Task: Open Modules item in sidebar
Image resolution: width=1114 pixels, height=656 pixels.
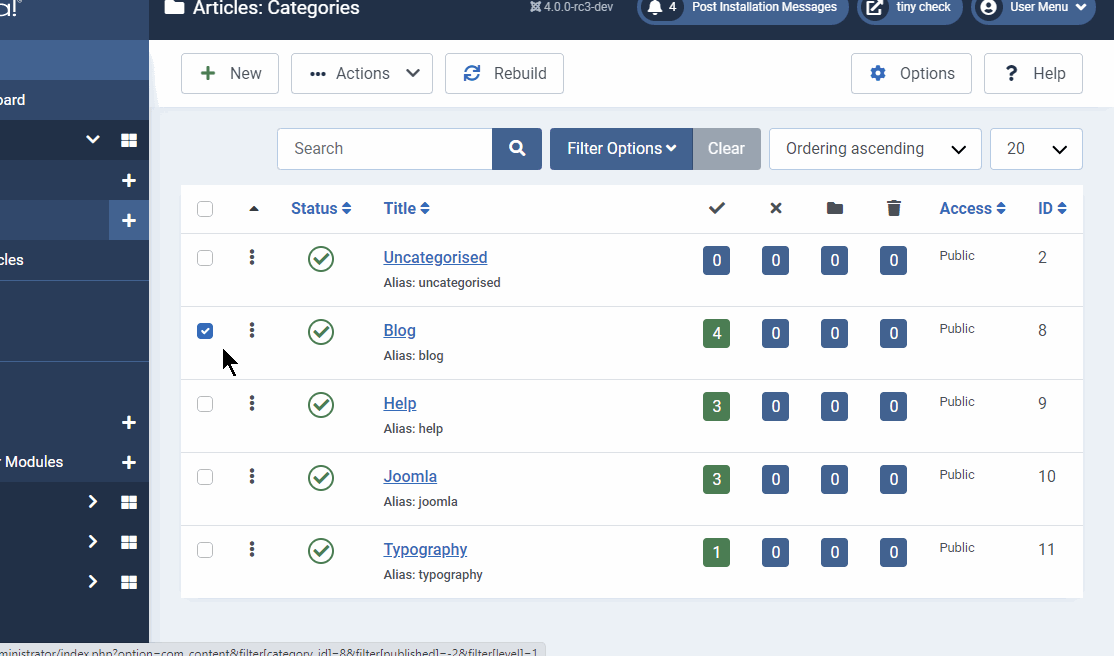Action: pyautogui.click(x=32, y=462)
